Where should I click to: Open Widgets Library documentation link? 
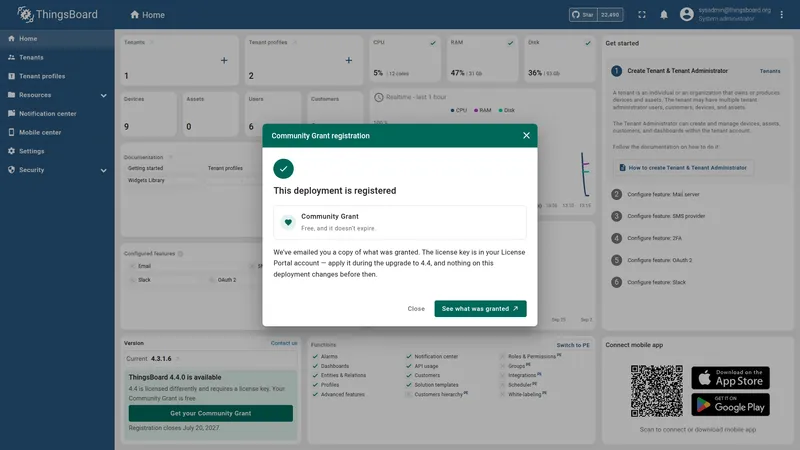point(146,181)
